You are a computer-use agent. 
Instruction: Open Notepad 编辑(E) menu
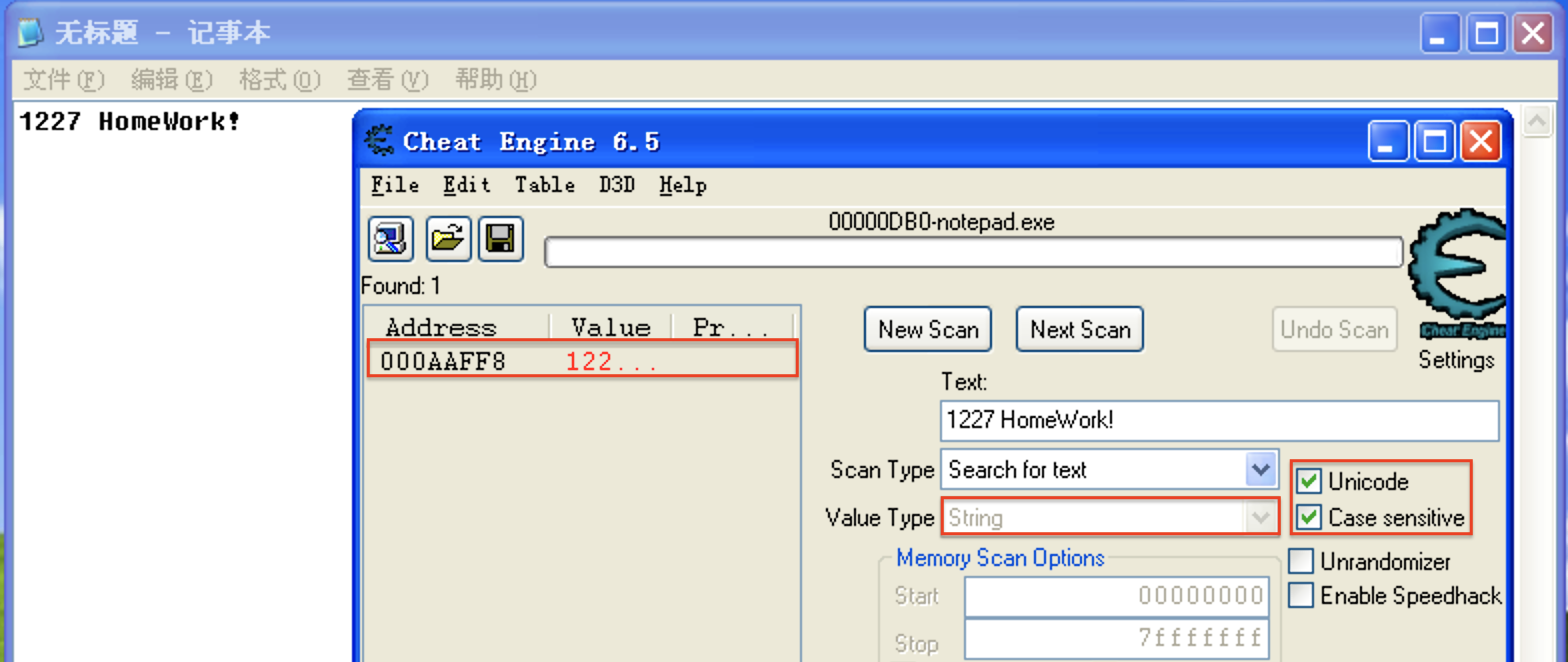[172, 80]
